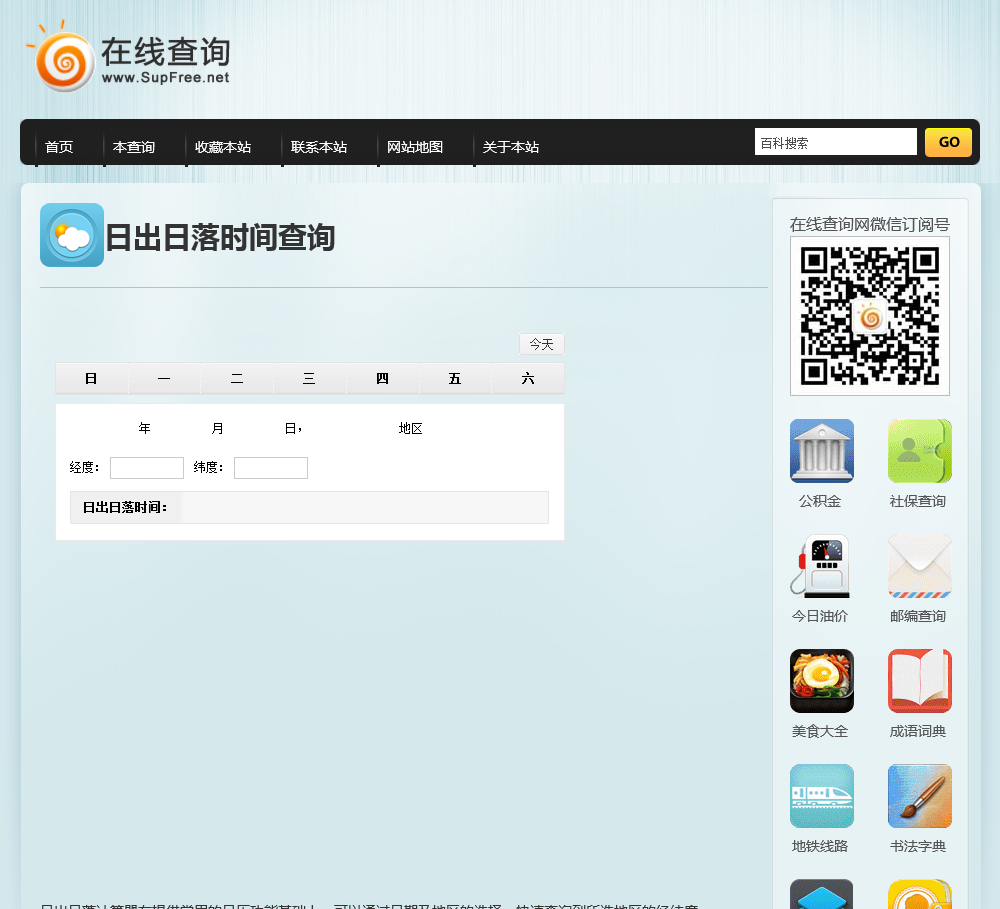
Task: Open the 邮编查询 envelope icon
Action: tap(919, 566)
